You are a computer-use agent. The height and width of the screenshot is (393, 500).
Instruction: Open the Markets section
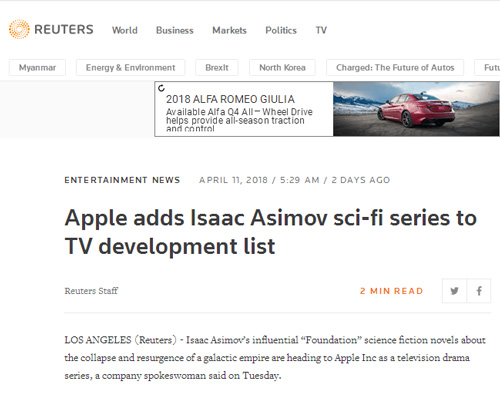click(229, 30)
